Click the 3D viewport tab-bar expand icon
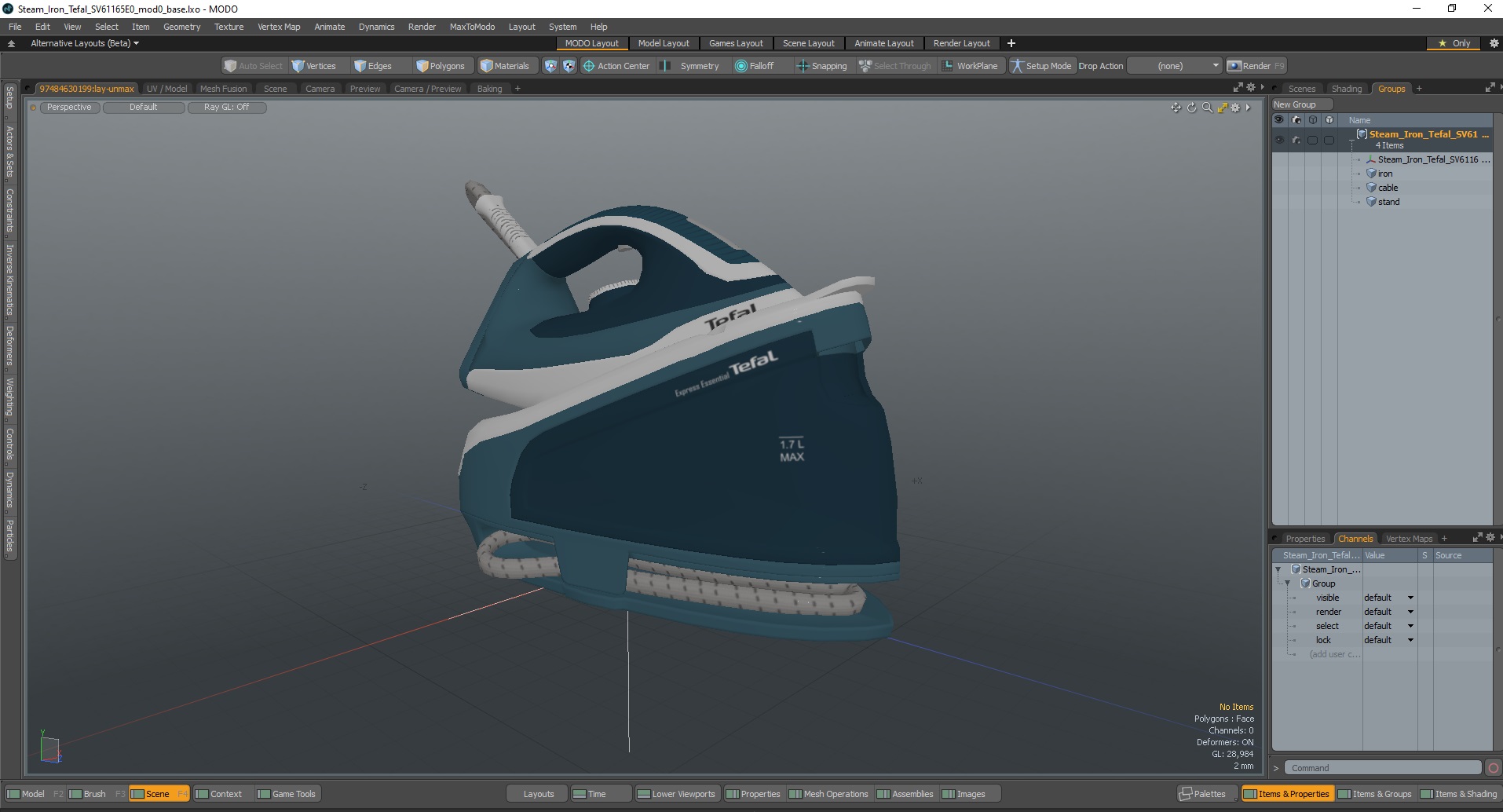 click(1238, 88)
